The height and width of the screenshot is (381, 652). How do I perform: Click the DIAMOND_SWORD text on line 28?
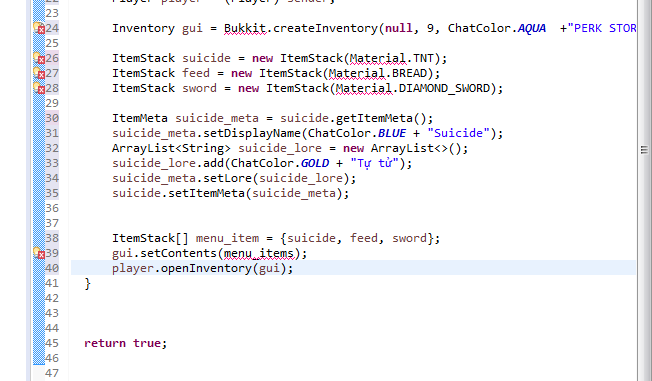click(x=444, y=88)
